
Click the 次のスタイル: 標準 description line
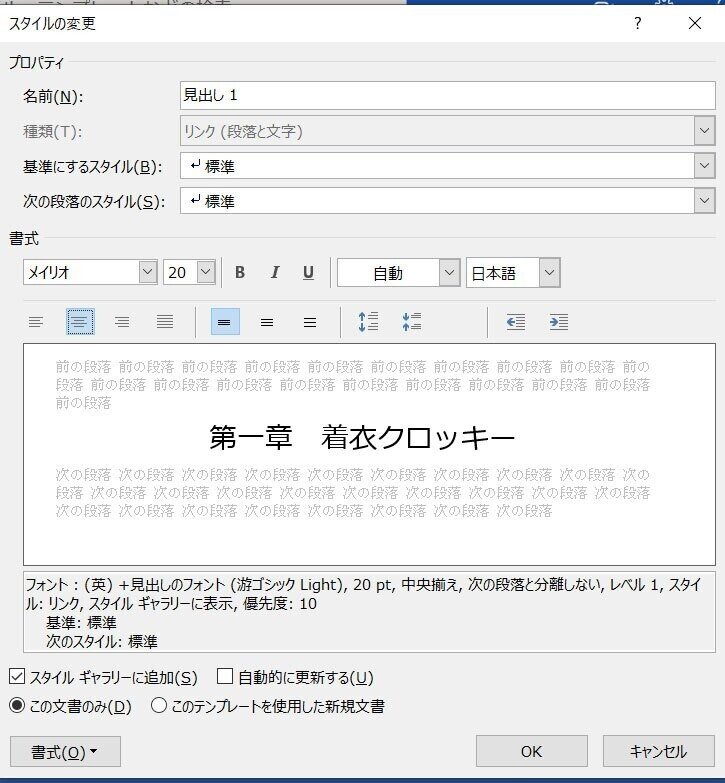102,641
